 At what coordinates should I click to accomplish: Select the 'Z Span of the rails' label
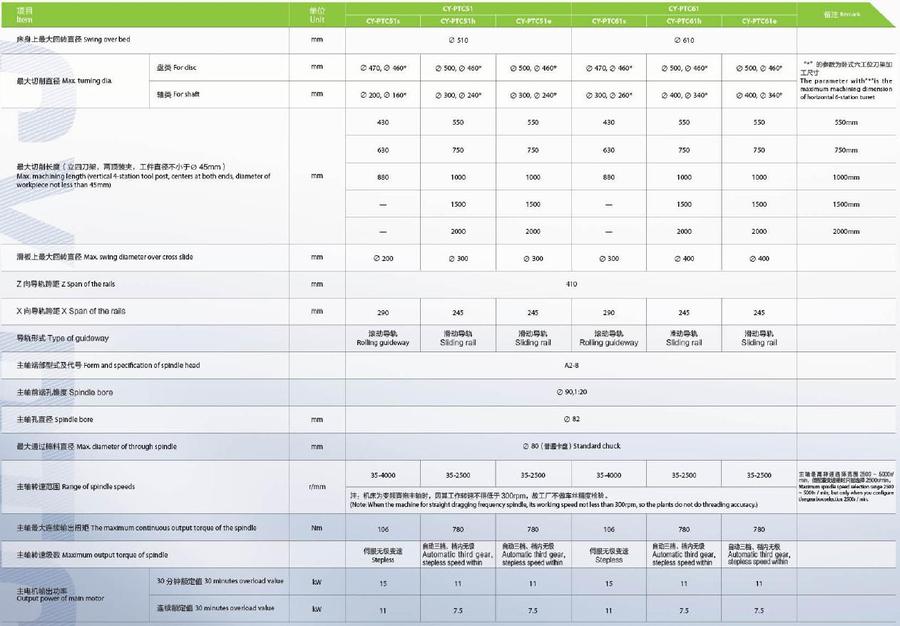(x=66, y=284)
